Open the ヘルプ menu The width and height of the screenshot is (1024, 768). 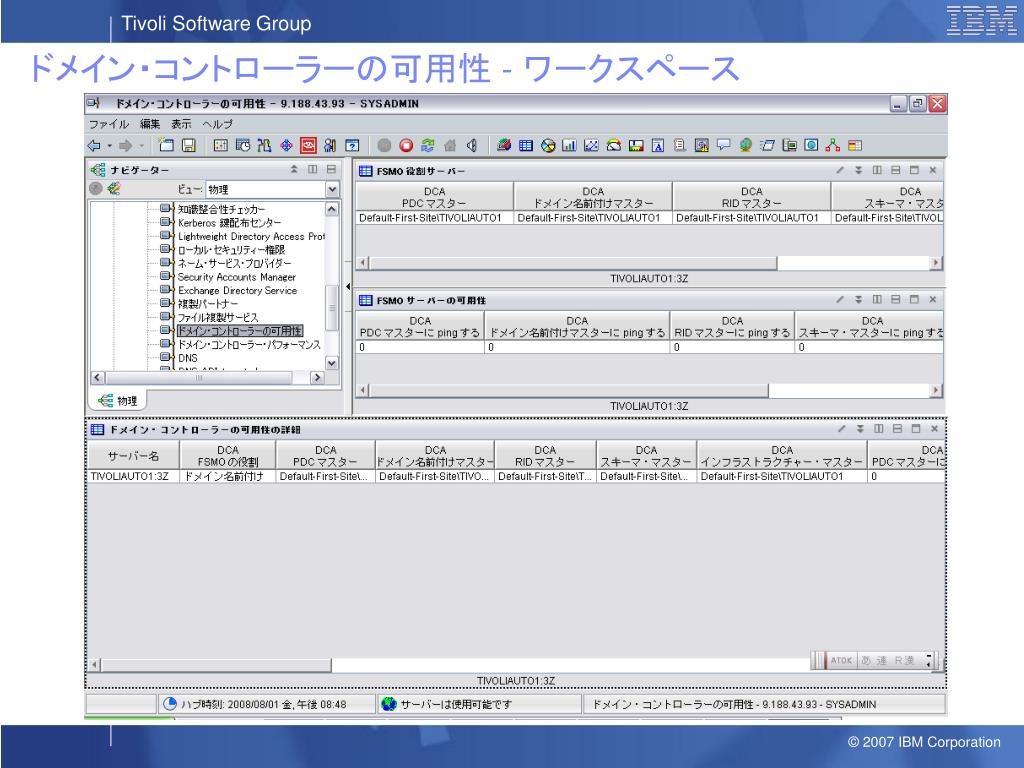click(217, 124)
